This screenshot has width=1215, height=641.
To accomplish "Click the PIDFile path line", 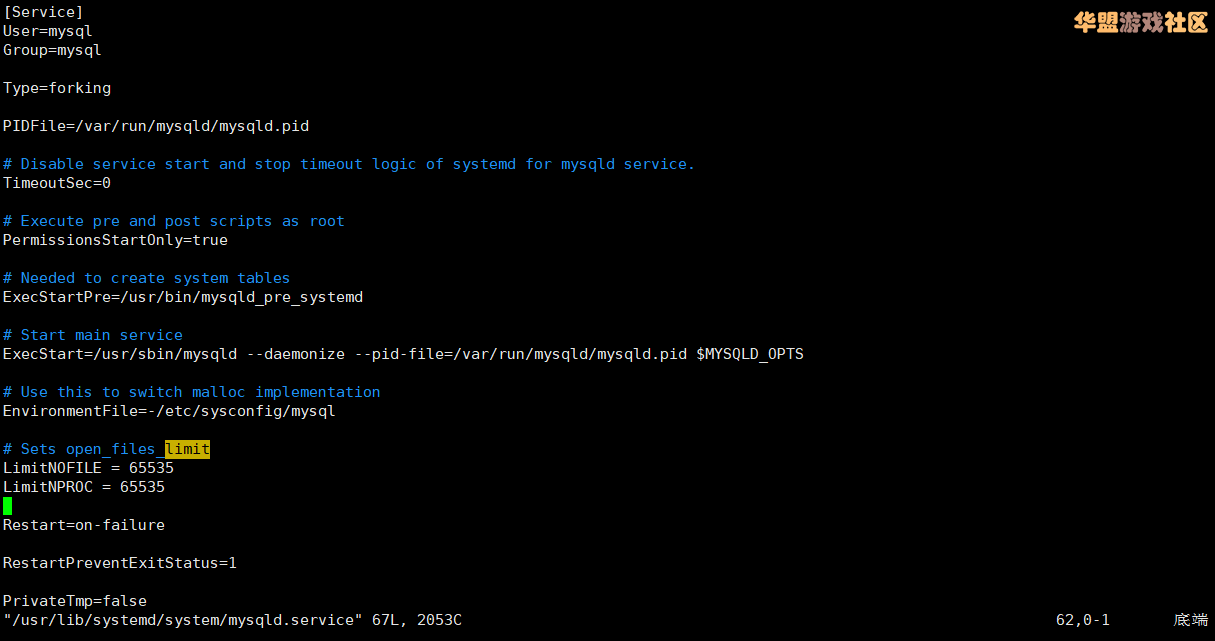I will pos(156,126).
